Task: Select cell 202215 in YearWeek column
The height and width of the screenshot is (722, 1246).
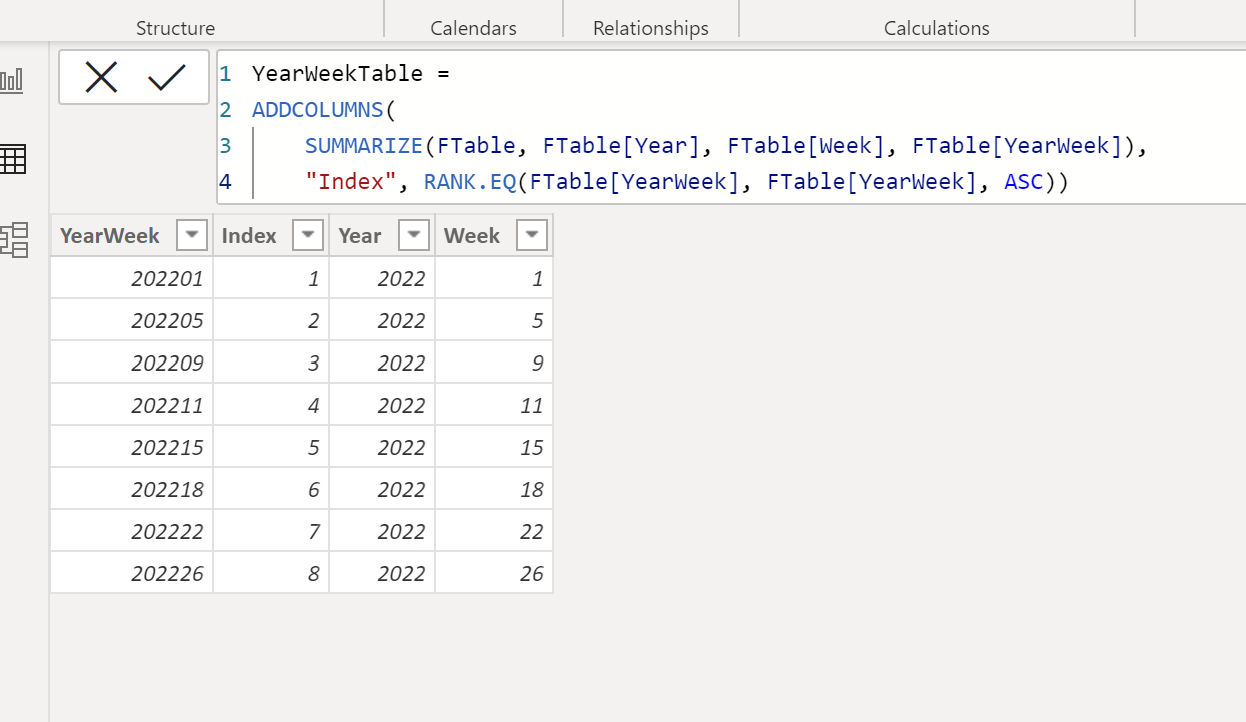Action: point(132,446)
